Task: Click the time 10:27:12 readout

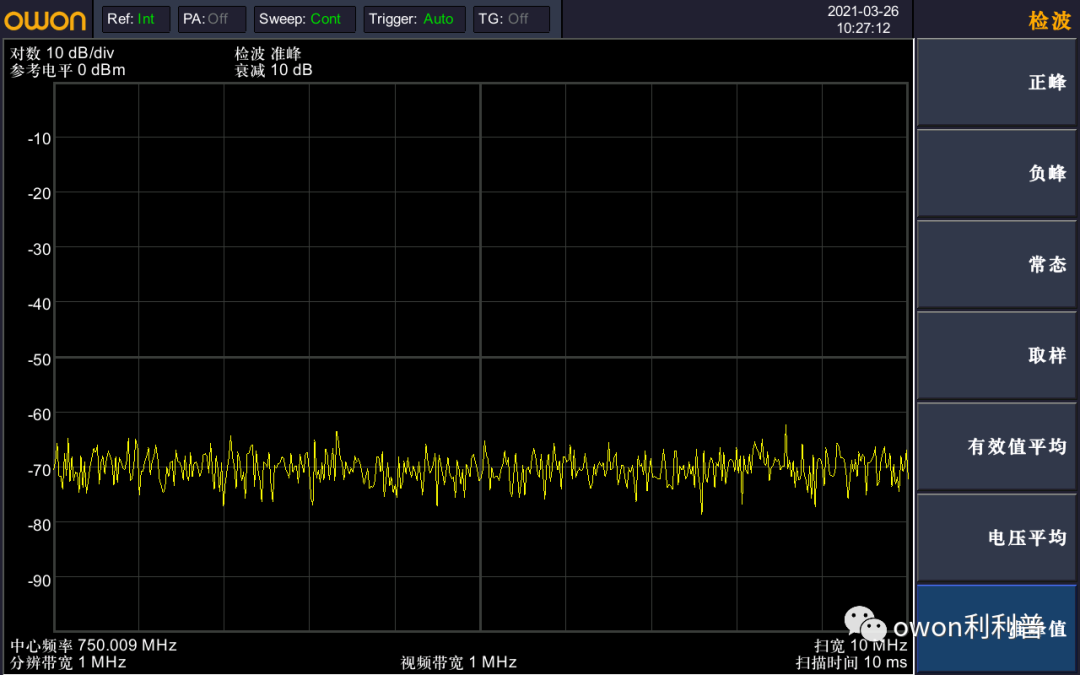Action: (863, 28)
